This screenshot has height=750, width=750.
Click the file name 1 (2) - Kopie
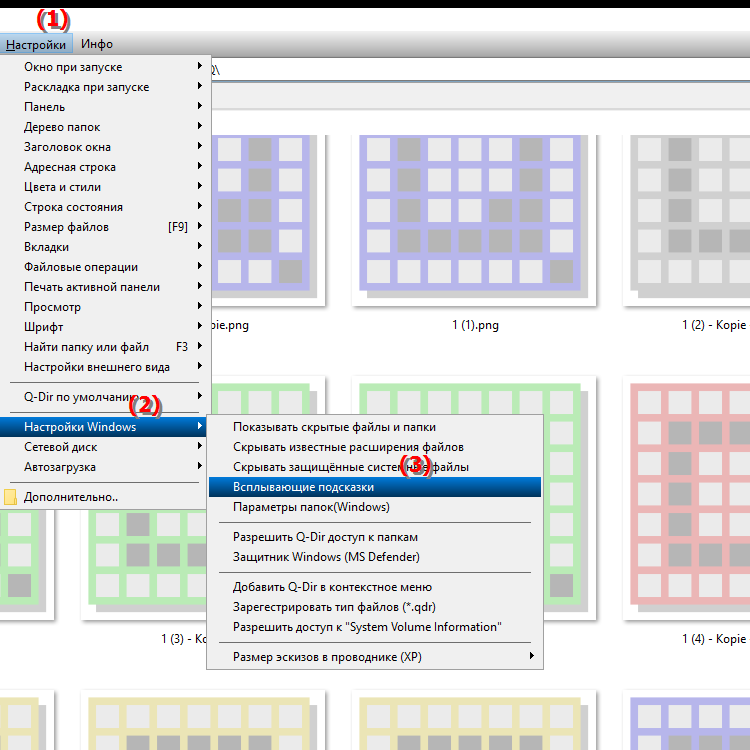714,325
